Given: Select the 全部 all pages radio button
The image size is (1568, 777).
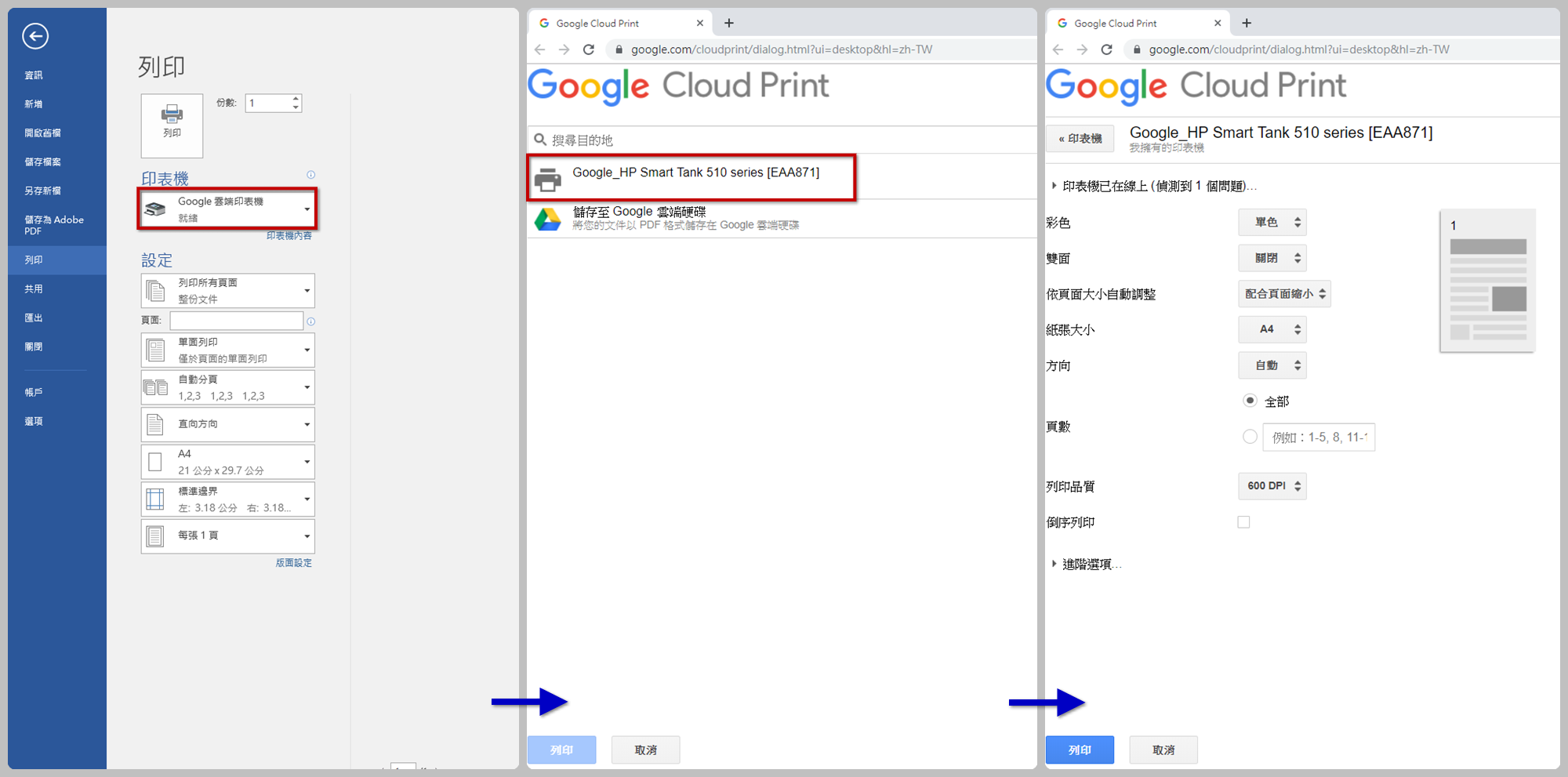Looking at the screenshot, I should click(1250, 401).
